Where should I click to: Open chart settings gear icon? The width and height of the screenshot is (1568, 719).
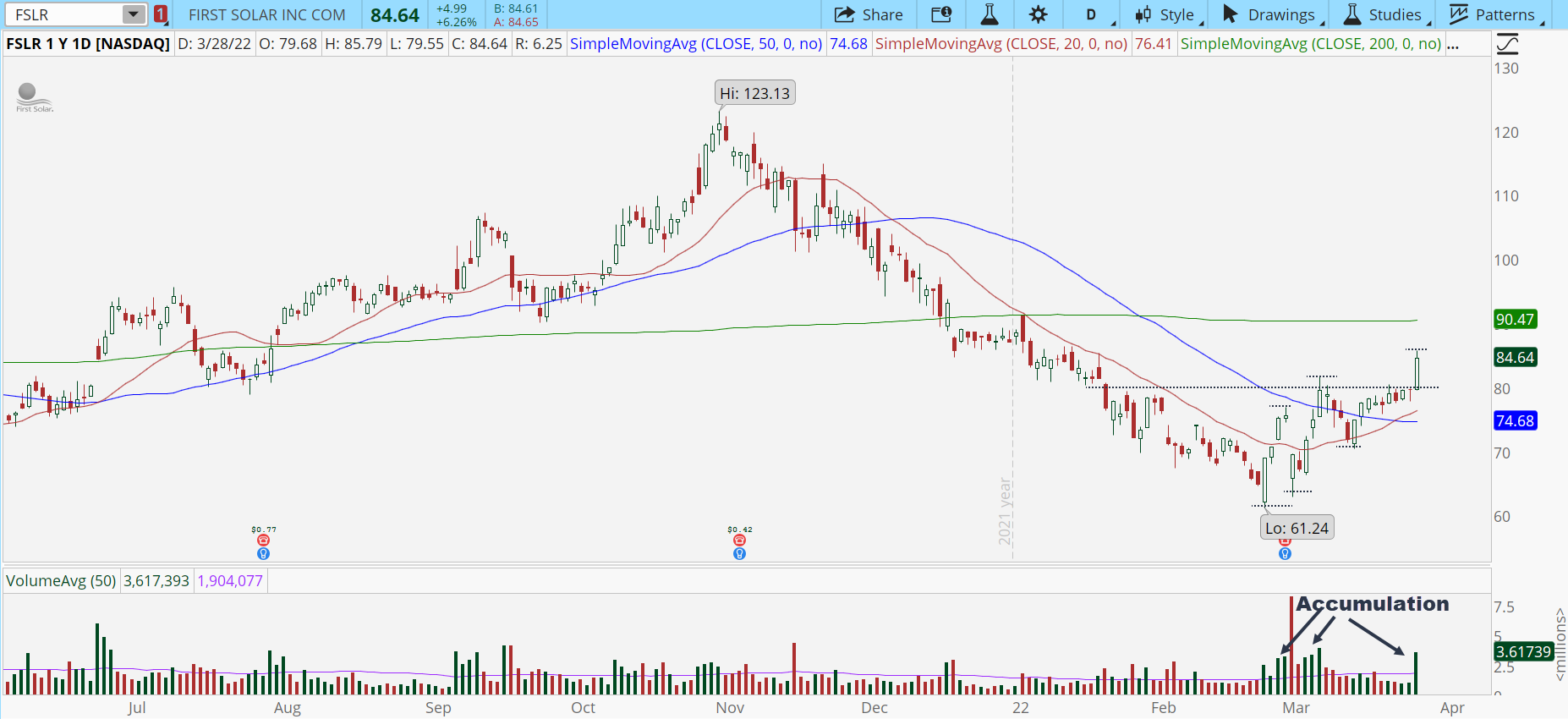1038,14
